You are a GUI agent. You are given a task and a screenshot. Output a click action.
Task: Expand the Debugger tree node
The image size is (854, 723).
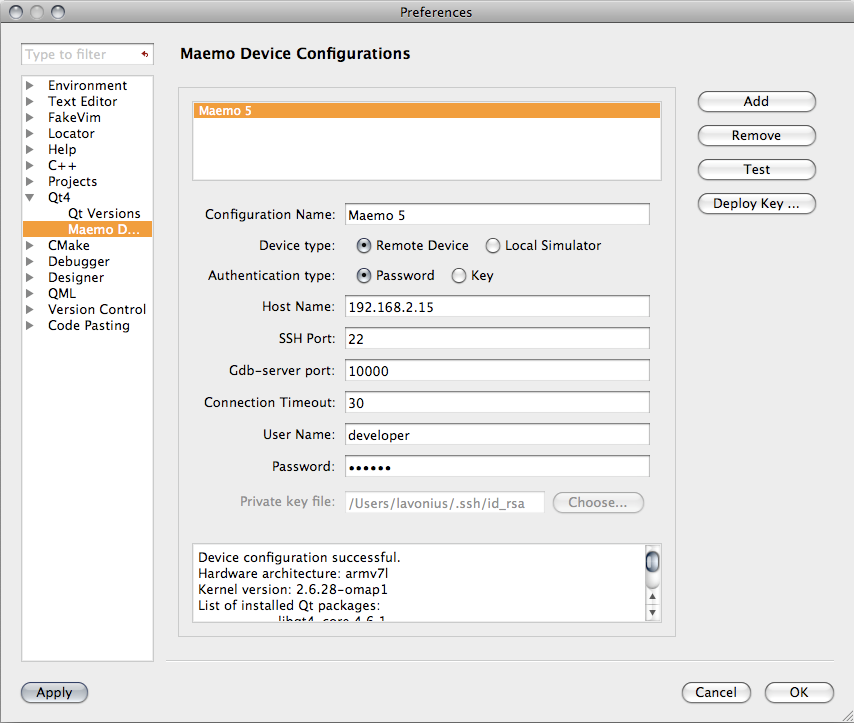click(30, 262)
